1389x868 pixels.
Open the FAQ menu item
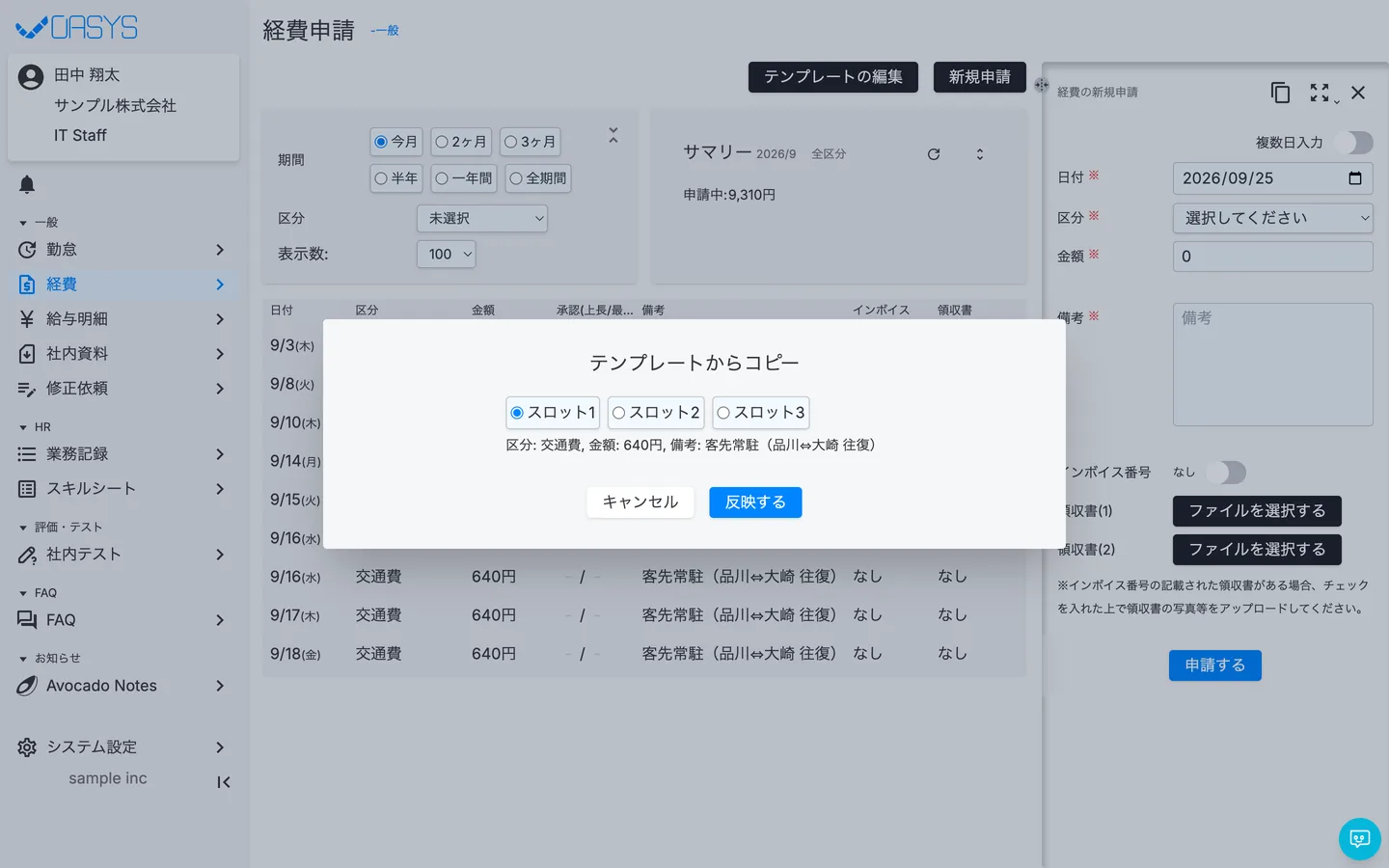click(x=122, y=620)
